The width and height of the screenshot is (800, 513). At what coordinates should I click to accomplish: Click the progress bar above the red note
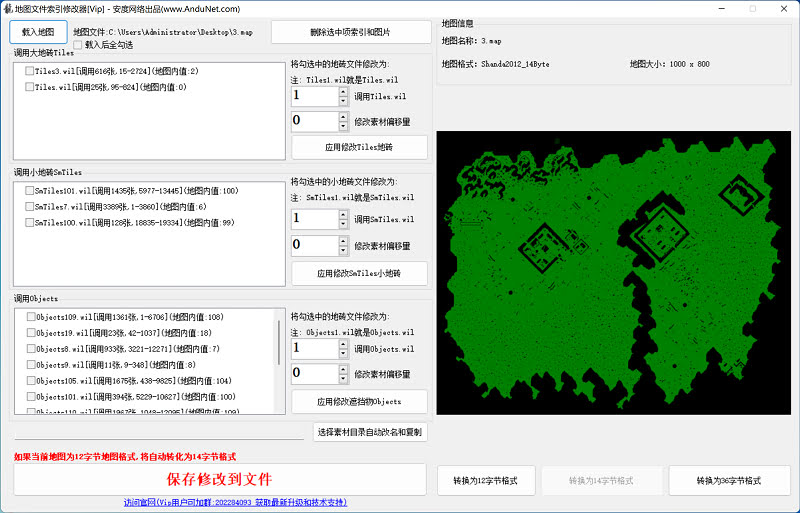[x=159, y=439]
